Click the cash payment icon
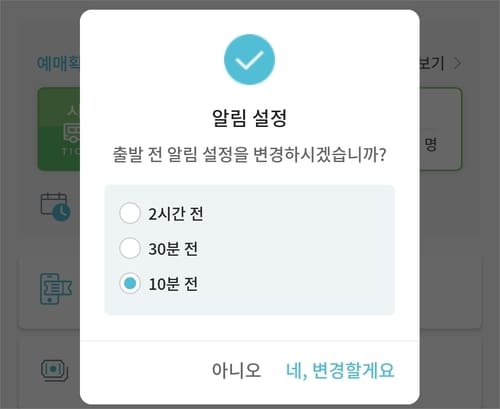The width and height of the screenshot is (500, 409). pos(55,370)
